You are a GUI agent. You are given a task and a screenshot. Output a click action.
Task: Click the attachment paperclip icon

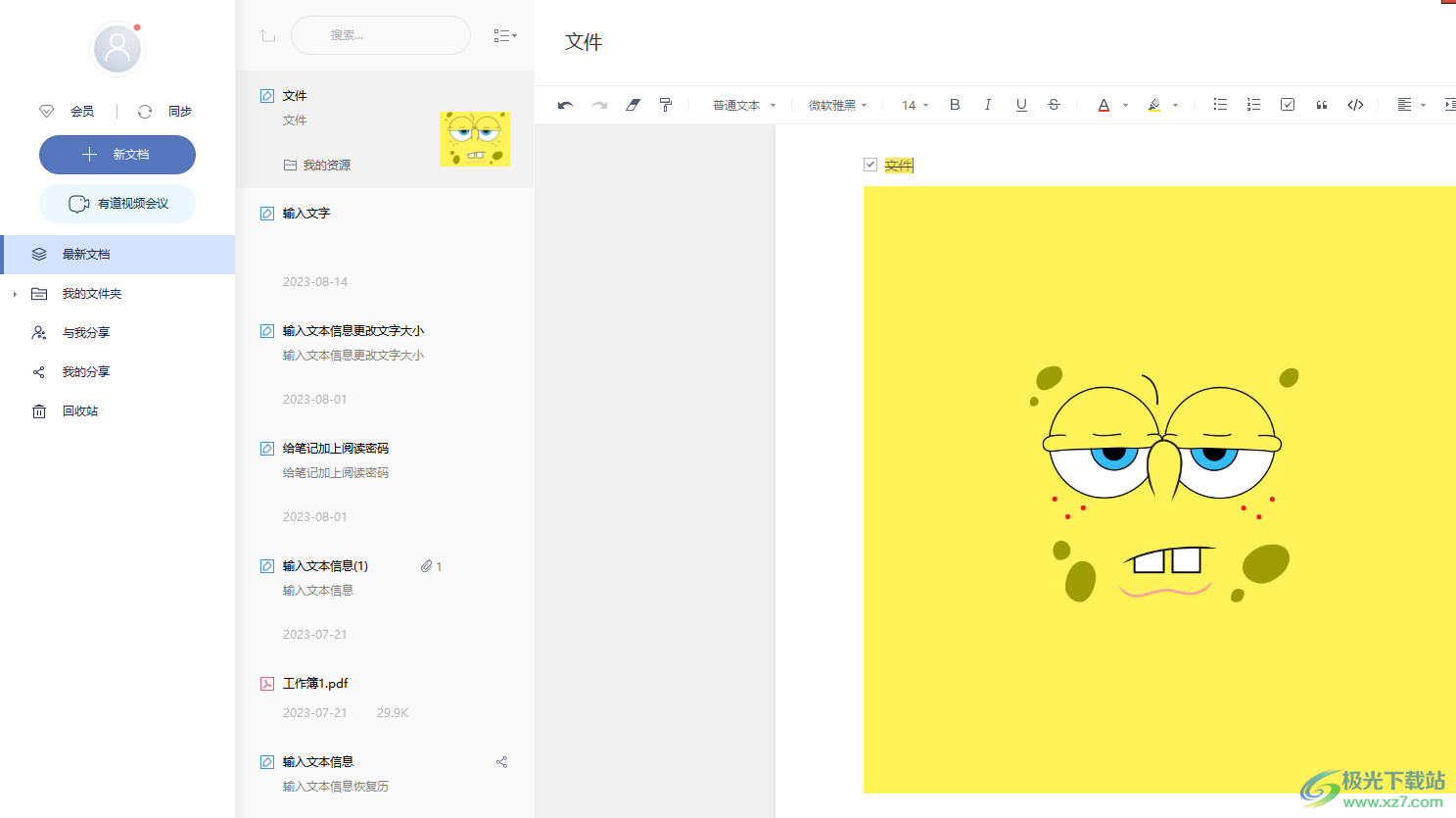426,566
